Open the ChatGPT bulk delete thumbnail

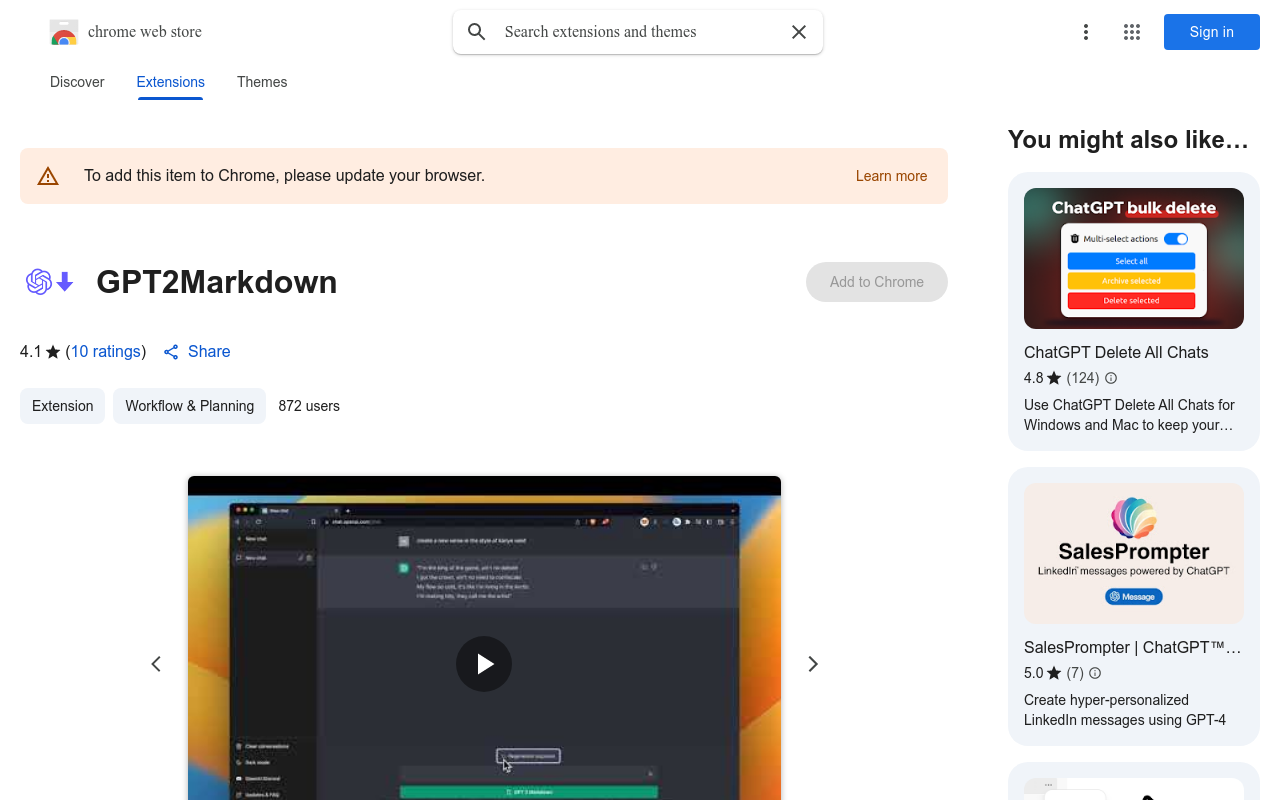click(x=1134, y=258)
